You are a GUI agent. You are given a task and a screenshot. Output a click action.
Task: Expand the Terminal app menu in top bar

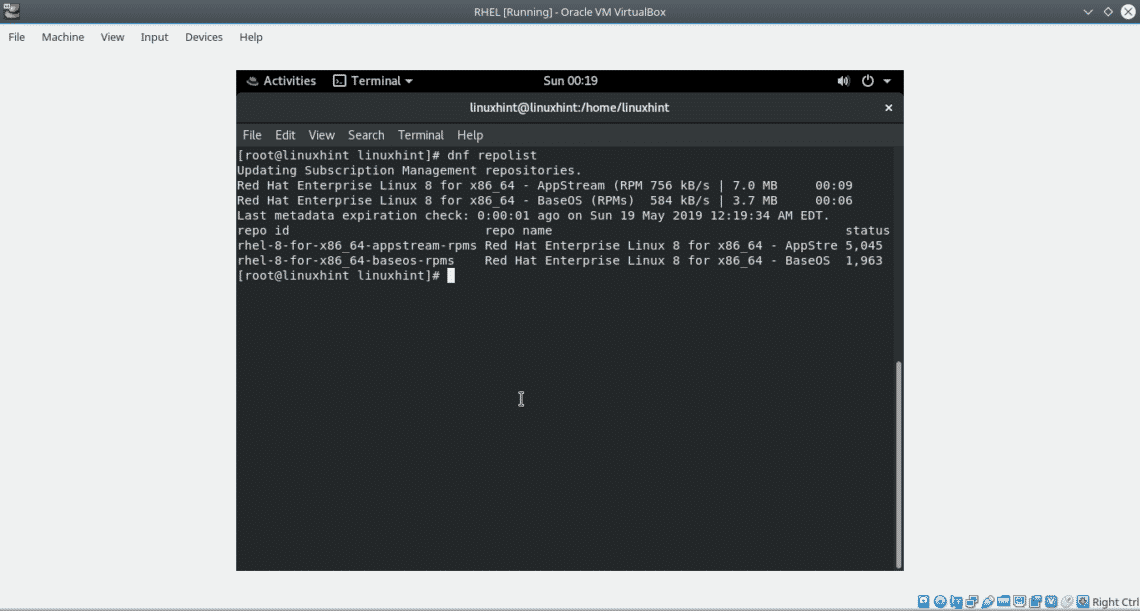pos(373,81)
